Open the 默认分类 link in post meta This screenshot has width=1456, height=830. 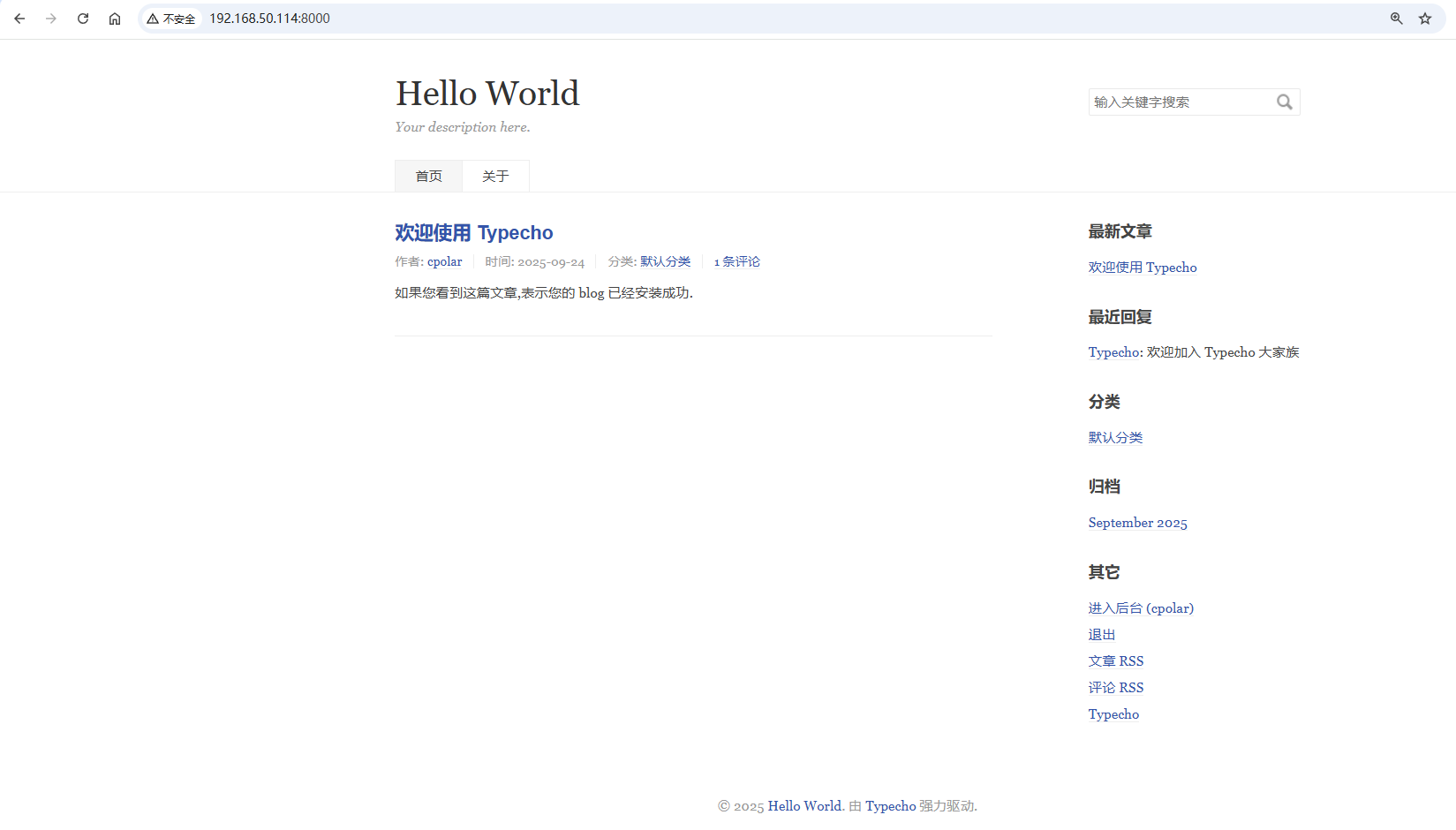pyautogui.click(x=666, y=262)
